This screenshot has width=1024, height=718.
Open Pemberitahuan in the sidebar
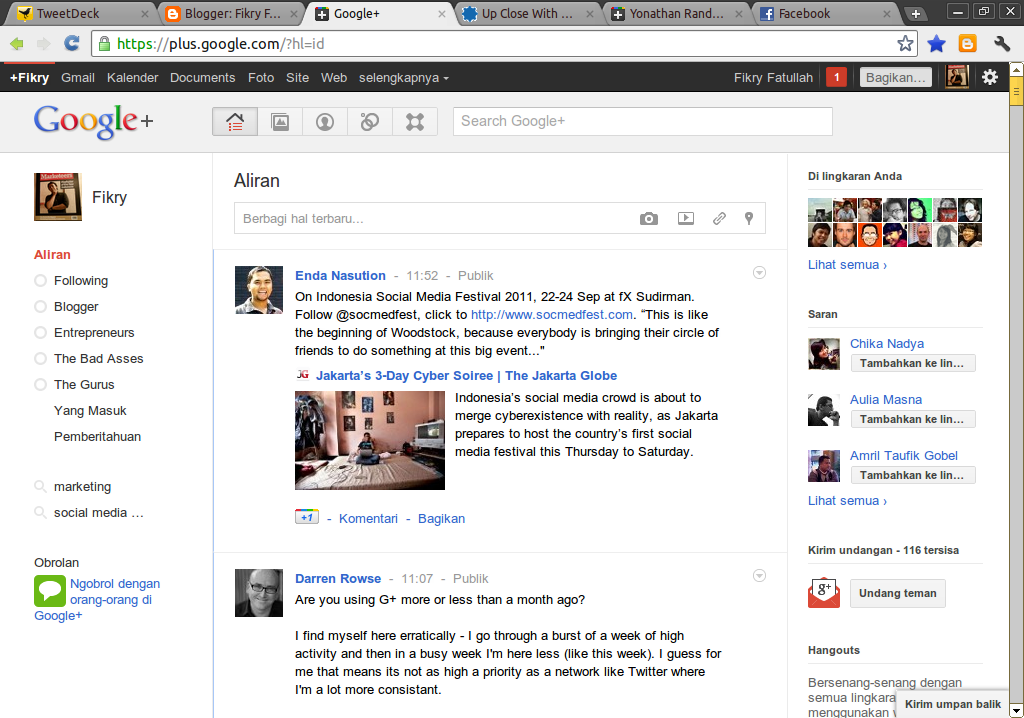(97, 436)
